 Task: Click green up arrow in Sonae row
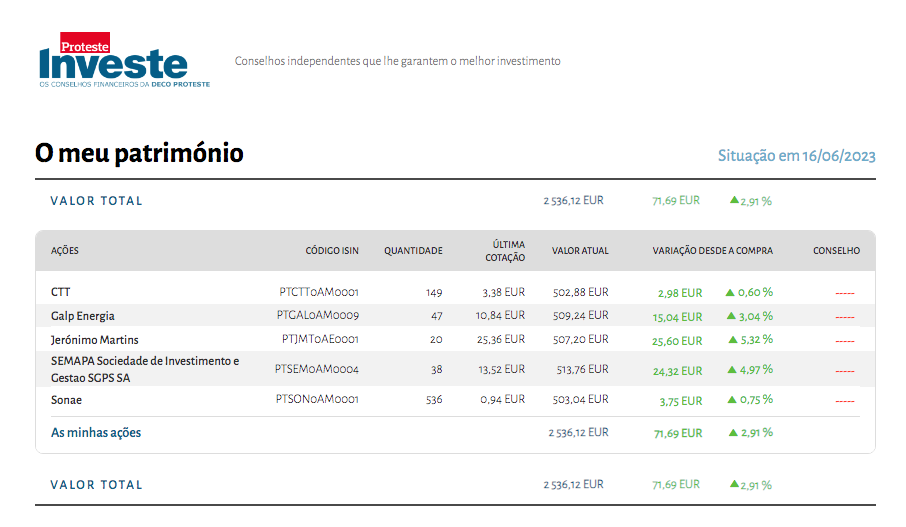pyautogui.click(x=729, y=400)
